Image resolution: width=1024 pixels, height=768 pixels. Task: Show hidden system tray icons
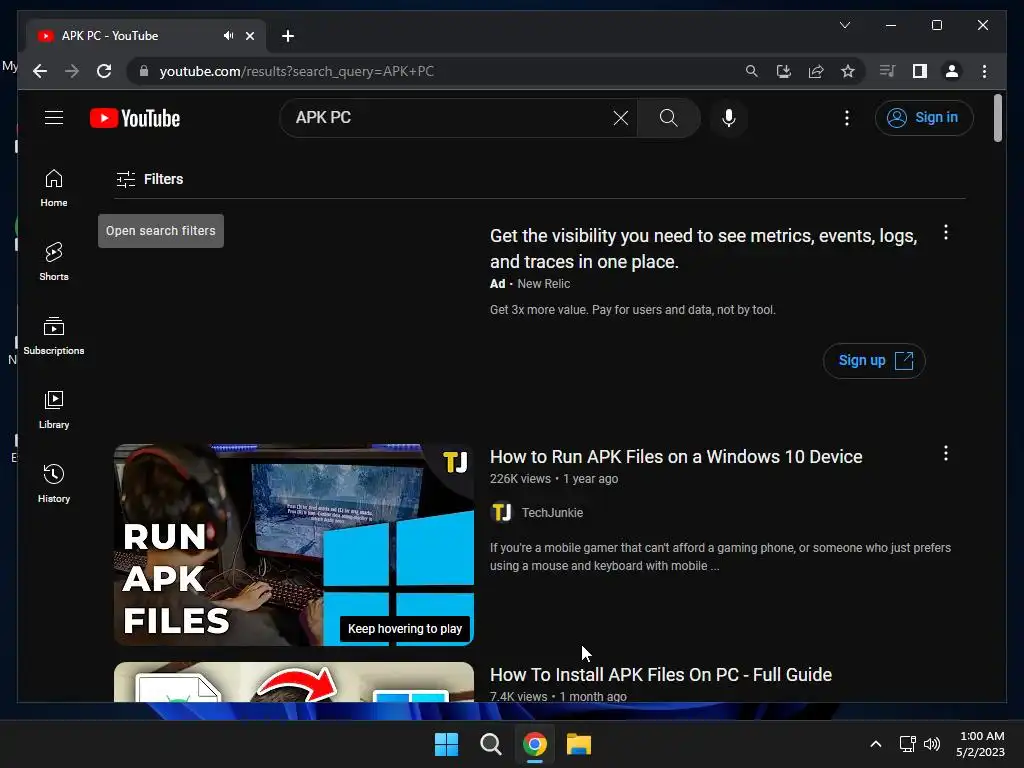coord(876,744)
